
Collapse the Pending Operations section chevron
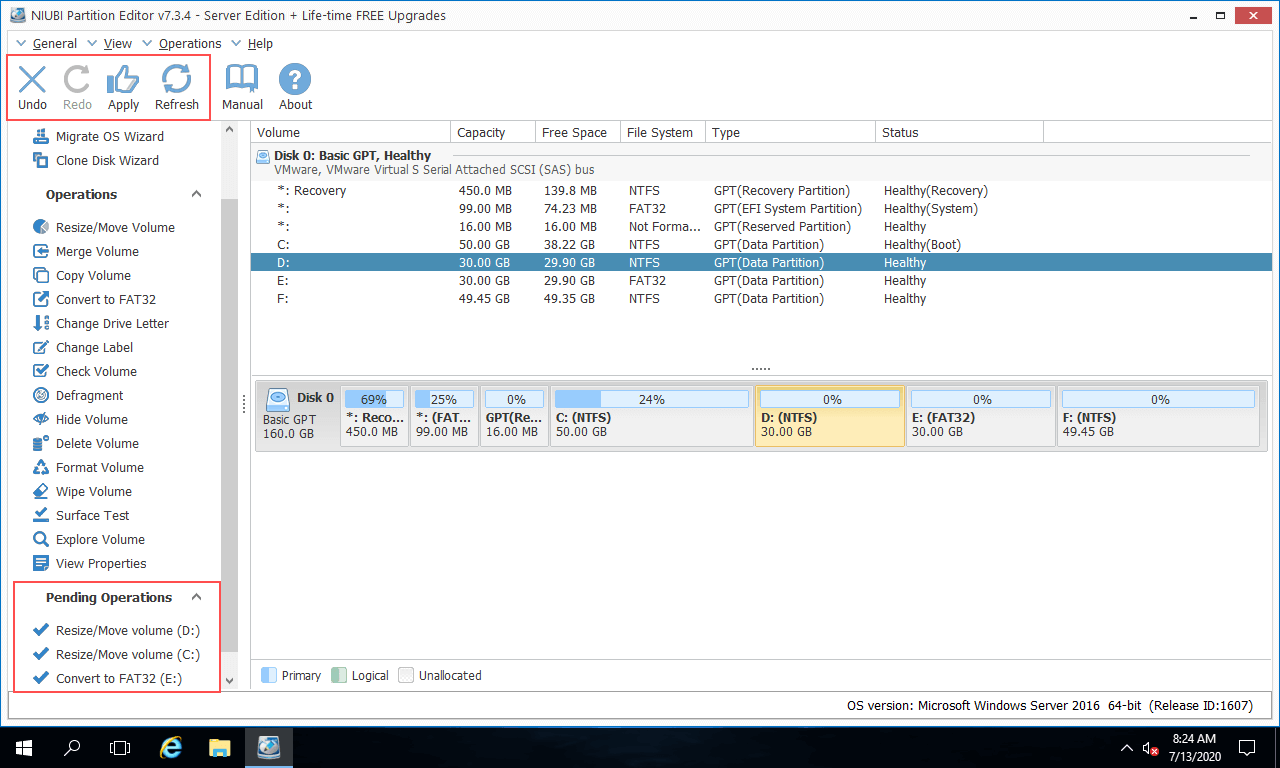197,598
